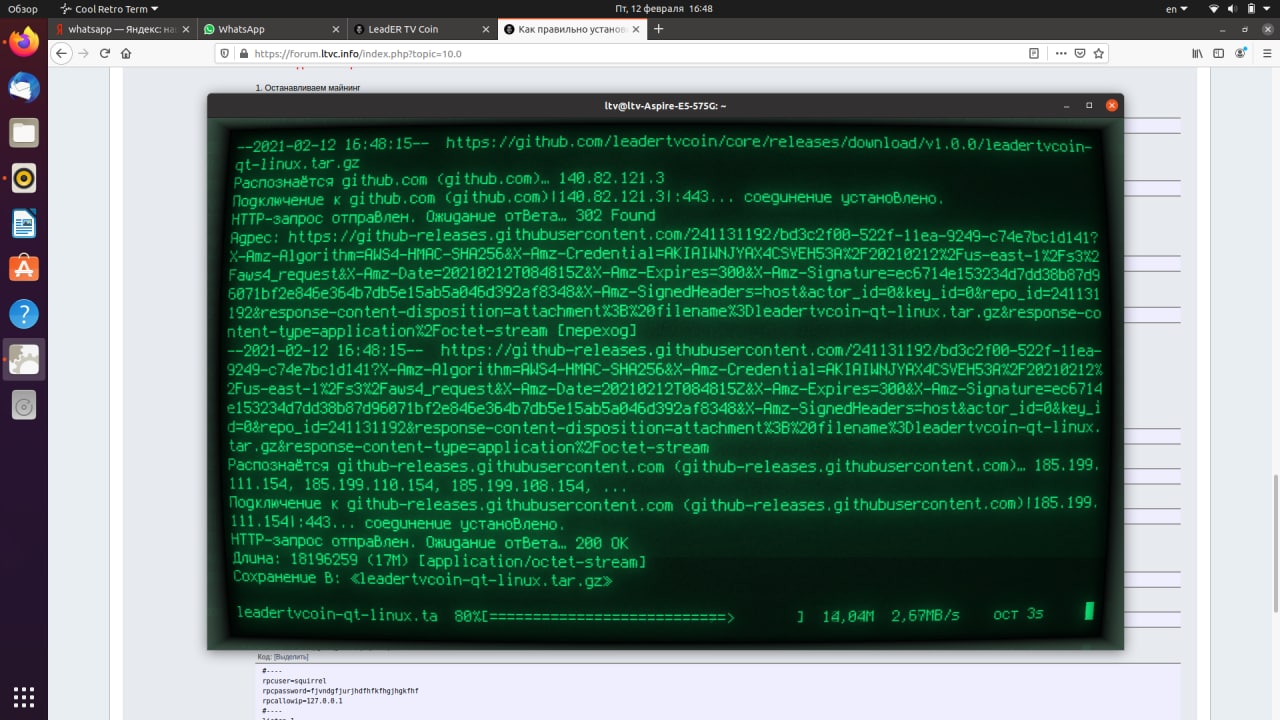Show Firefox sidebars
The height and width of the screenshot is (720, 1280).
1219,54
